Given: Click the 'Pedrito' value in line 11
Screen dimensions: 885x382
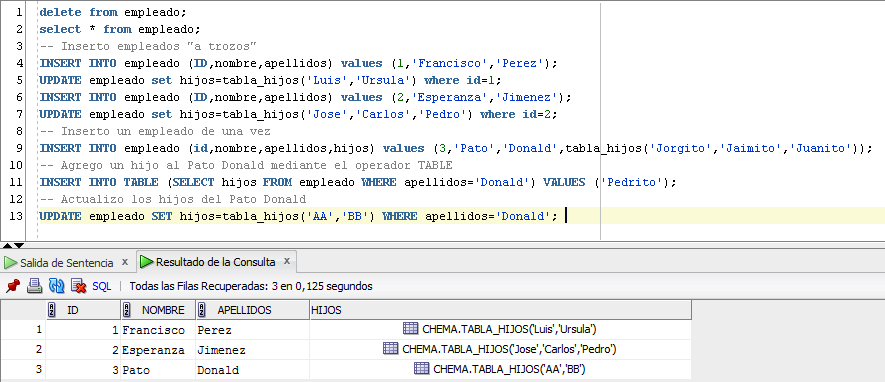Looking at the screenshot, I should (631, 182).
